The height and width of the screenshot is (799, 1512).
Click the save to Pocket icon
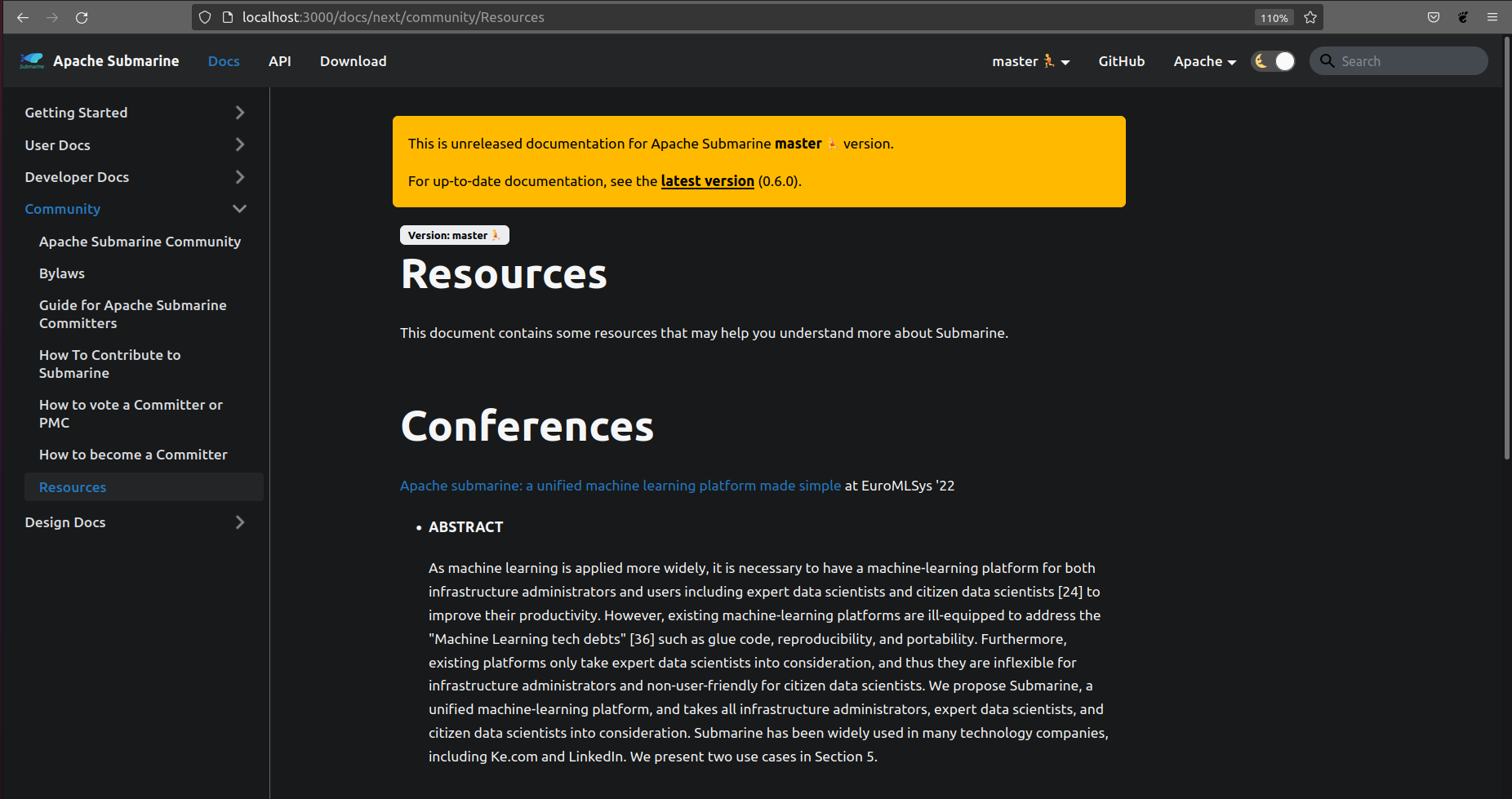pos(1434,16)
